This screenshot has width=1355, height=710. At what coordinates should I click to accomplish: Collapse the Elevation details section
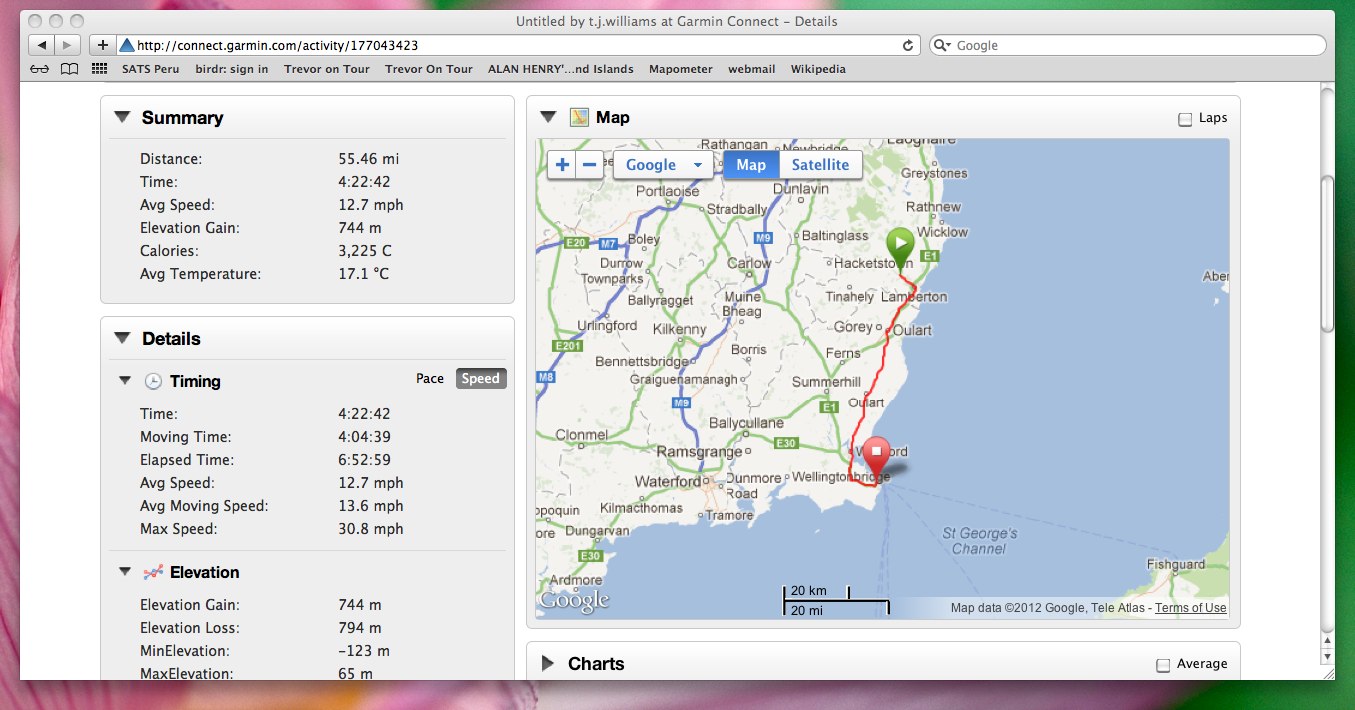pos(125,572)
